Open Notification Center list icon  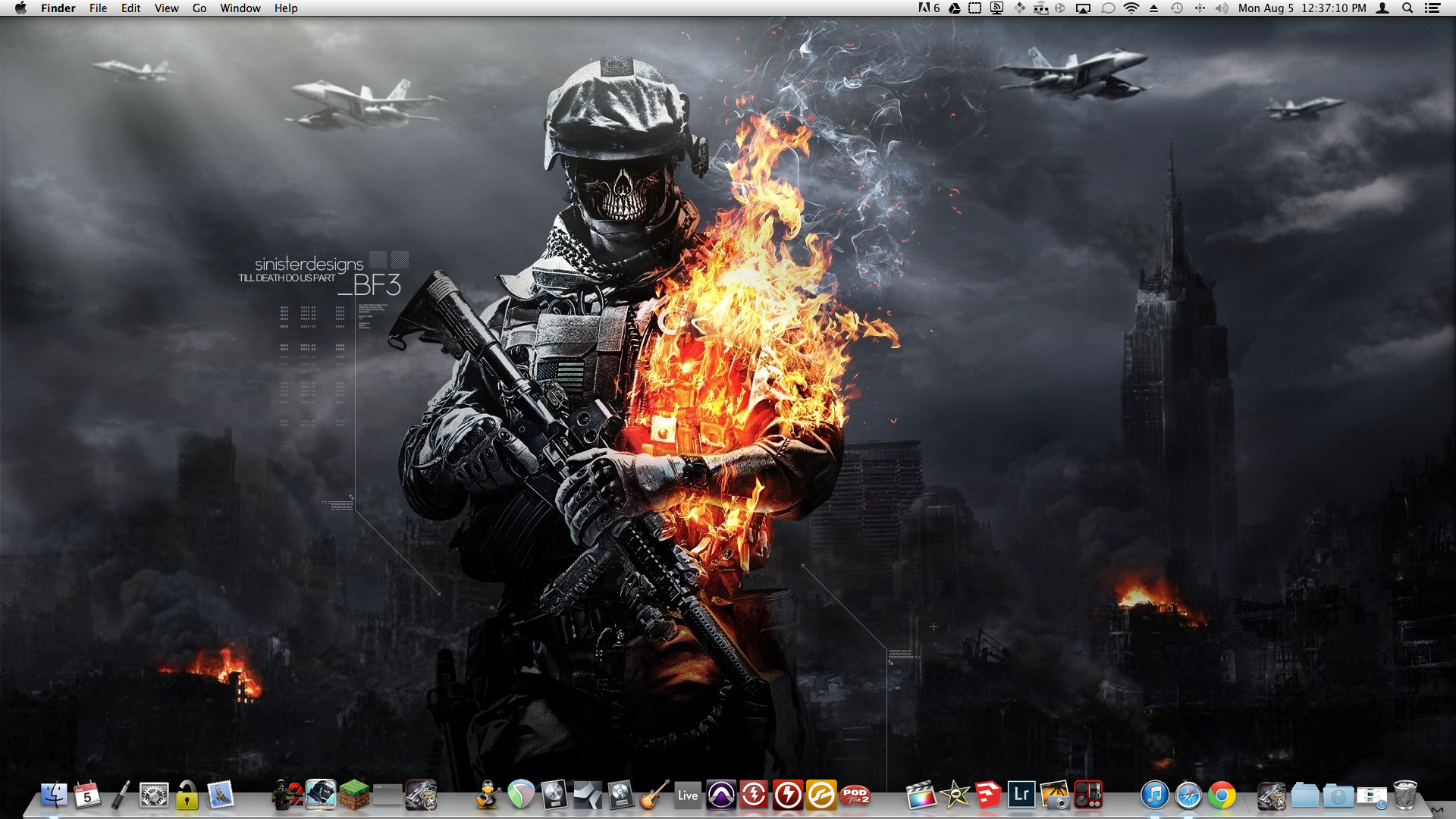coord(1432,8)
